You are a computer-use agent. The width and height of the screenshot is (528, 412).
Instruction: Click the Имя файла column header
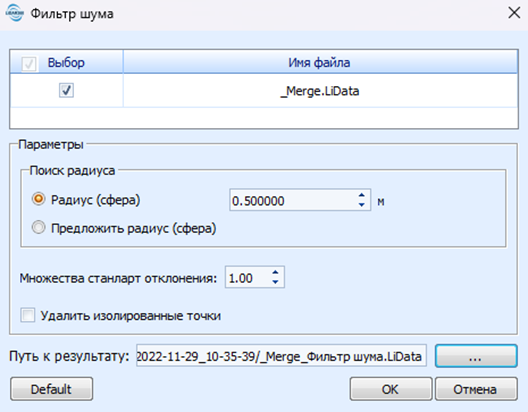point(320,62)
